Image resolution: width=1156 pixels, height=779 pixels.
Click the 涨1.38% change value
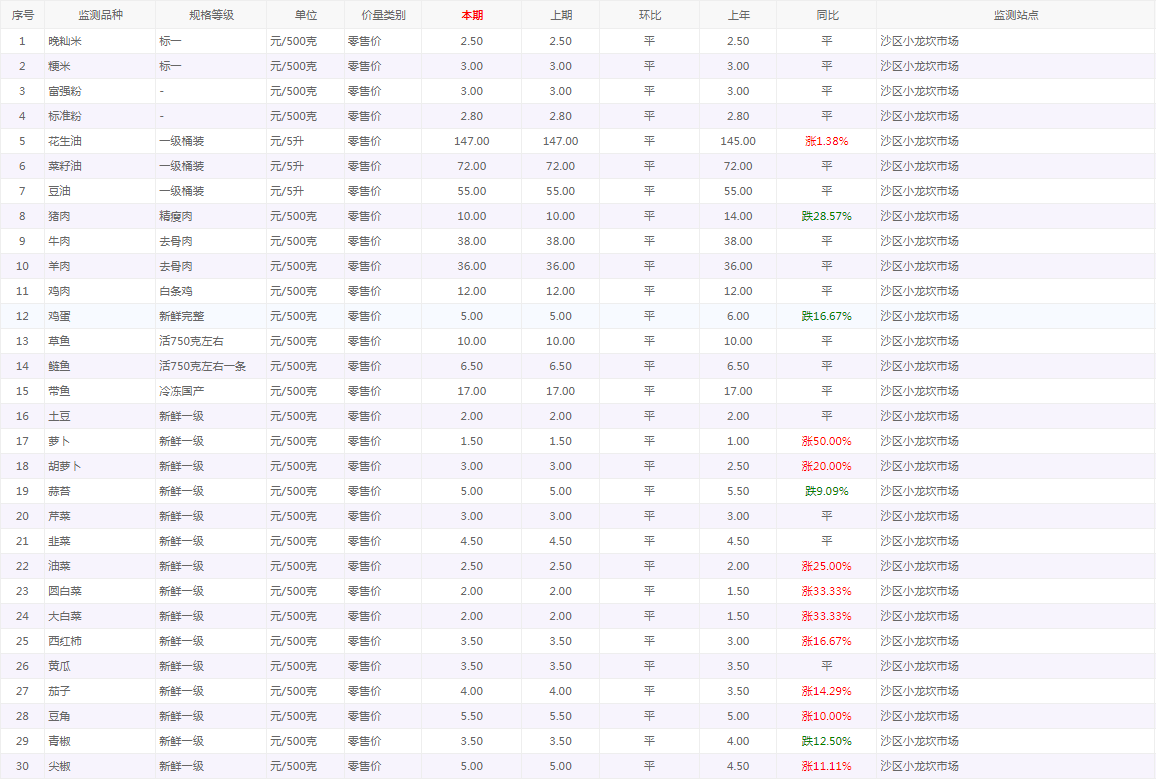[x=826, y=141]
